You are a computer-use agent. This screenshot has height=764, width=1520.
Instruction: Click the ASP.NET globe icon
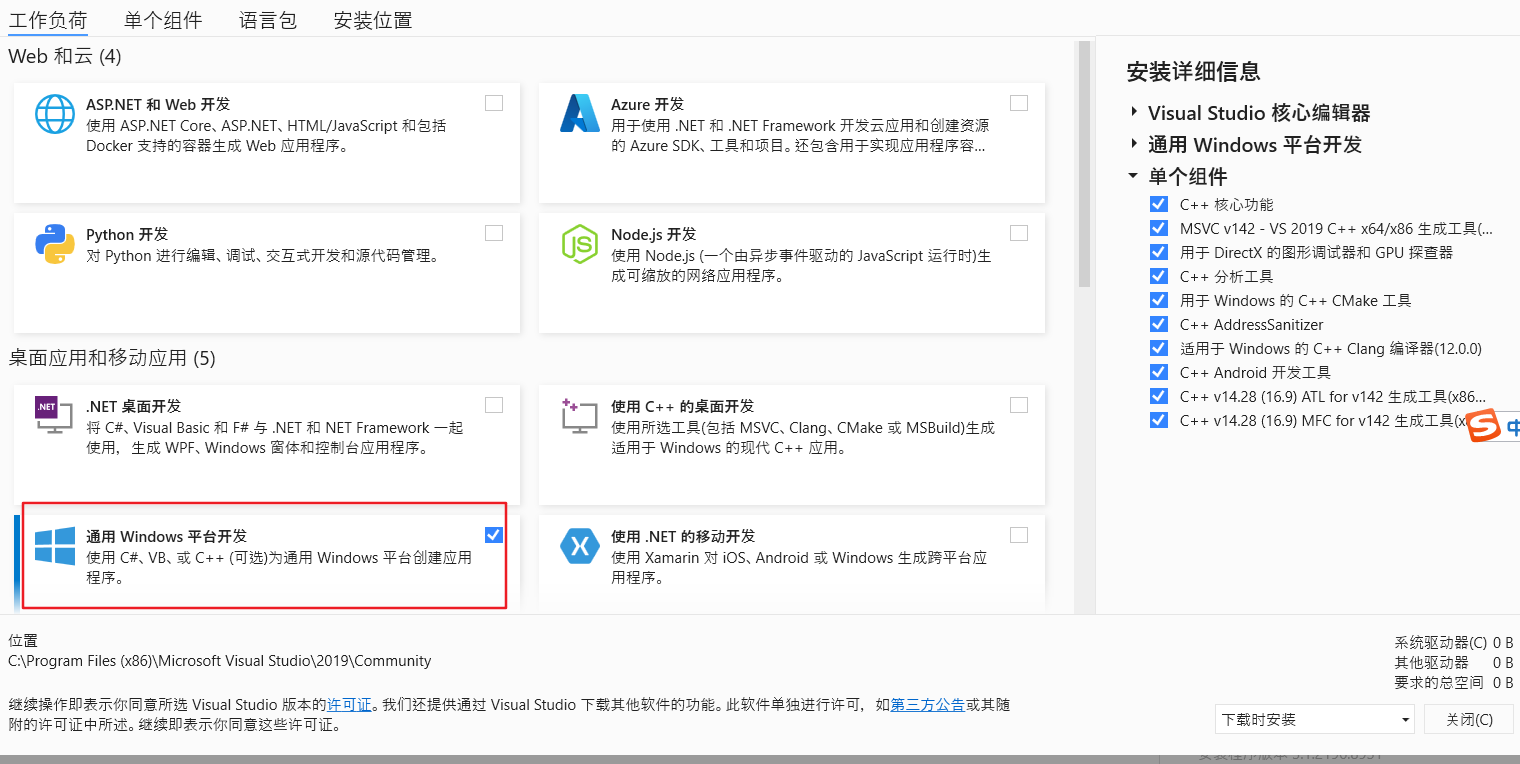click(54, 114)
